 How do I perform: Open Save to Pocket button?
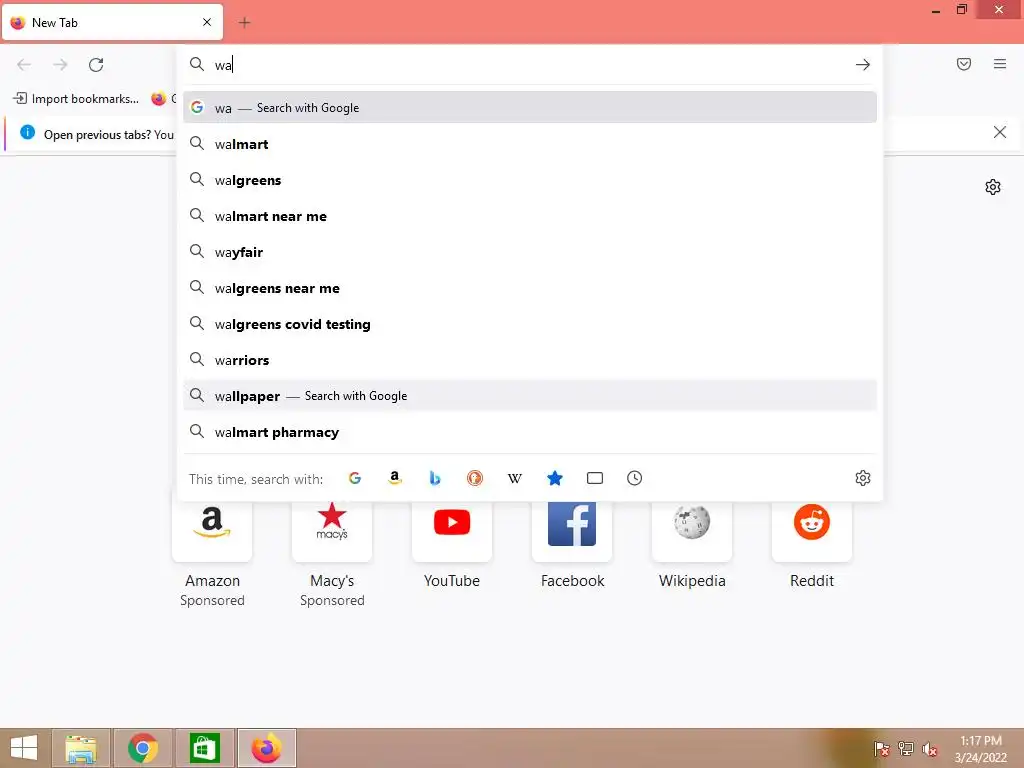pos(964,64)
